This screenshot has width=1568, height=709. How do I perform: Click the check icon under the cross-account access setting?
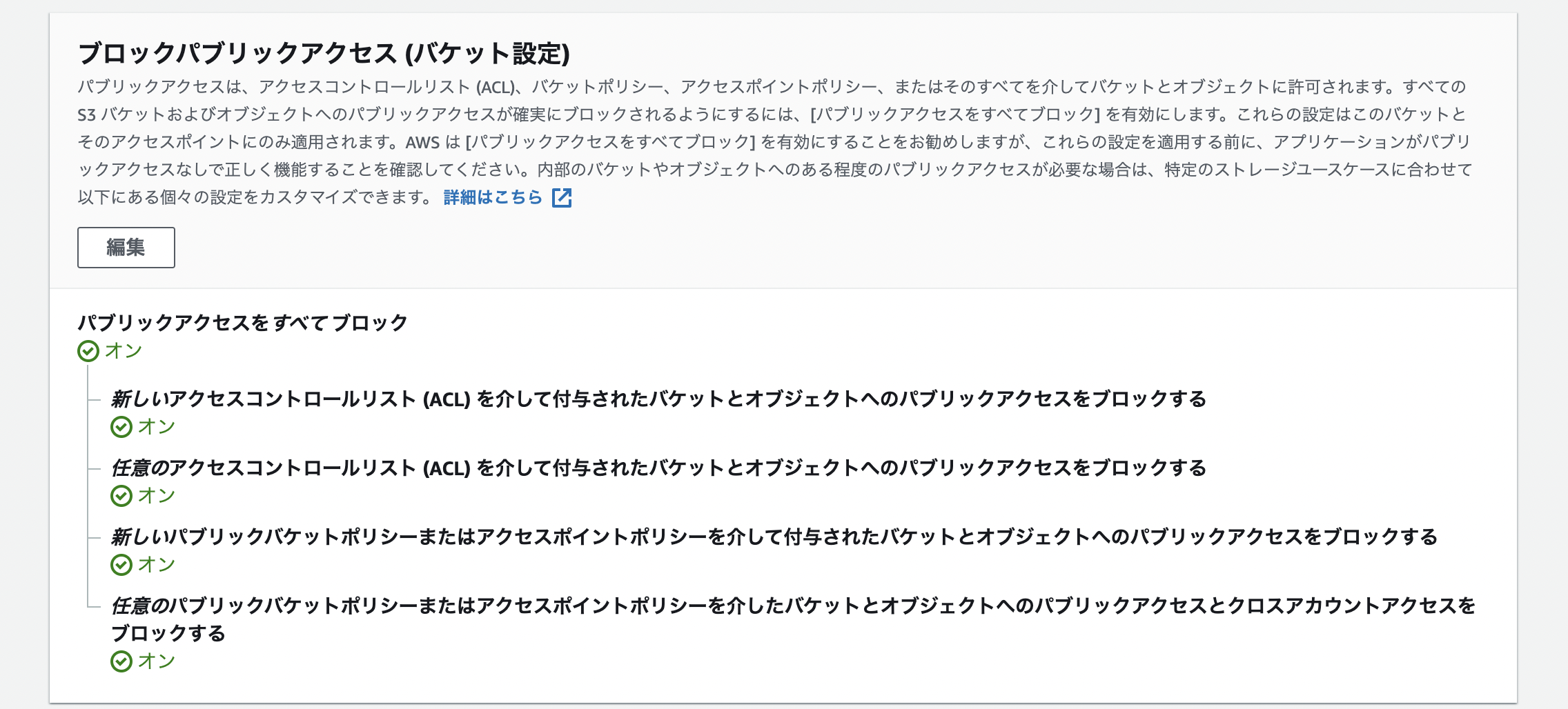coord(123,660)
